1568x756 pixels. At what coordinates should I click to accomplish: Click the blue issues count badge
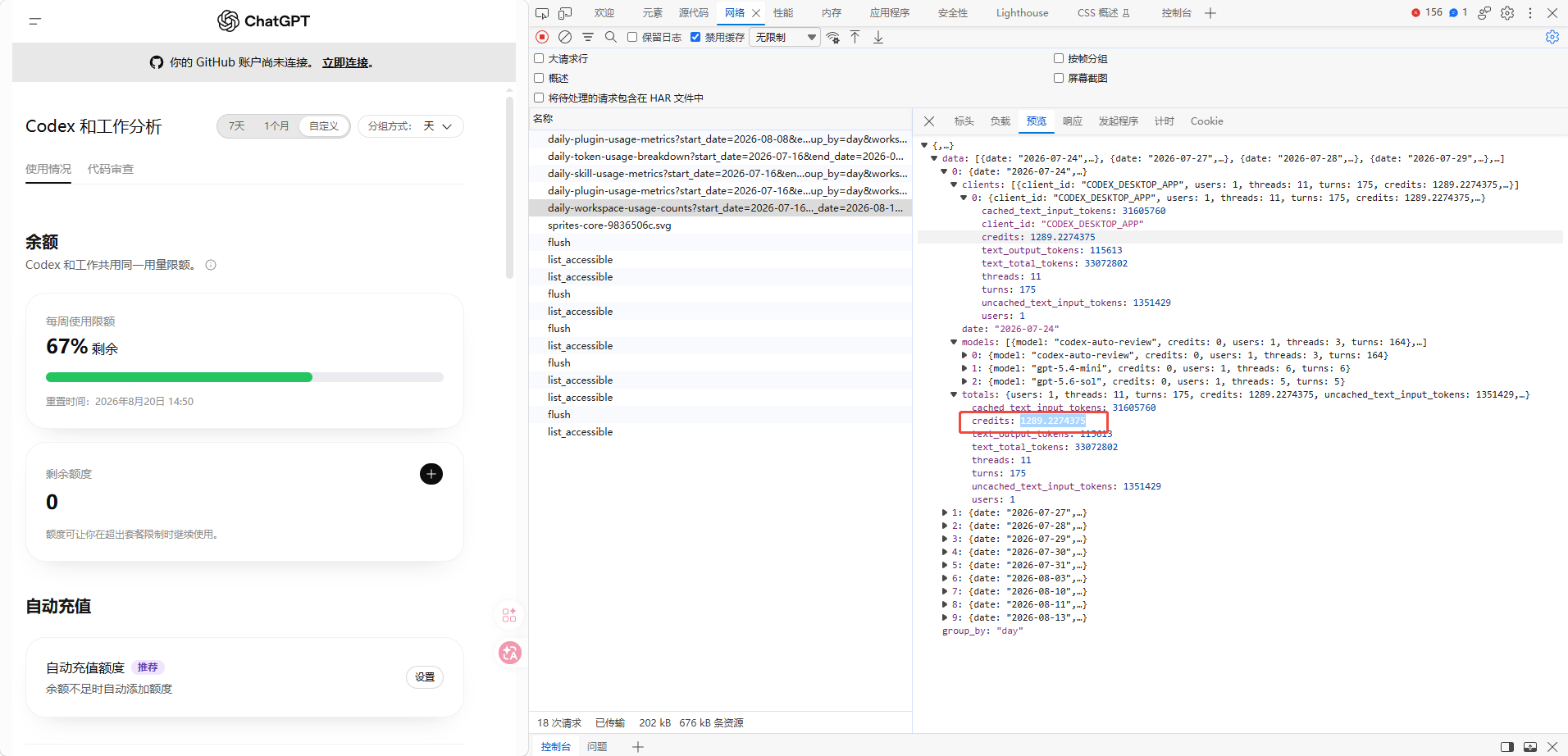(1458, 12)
